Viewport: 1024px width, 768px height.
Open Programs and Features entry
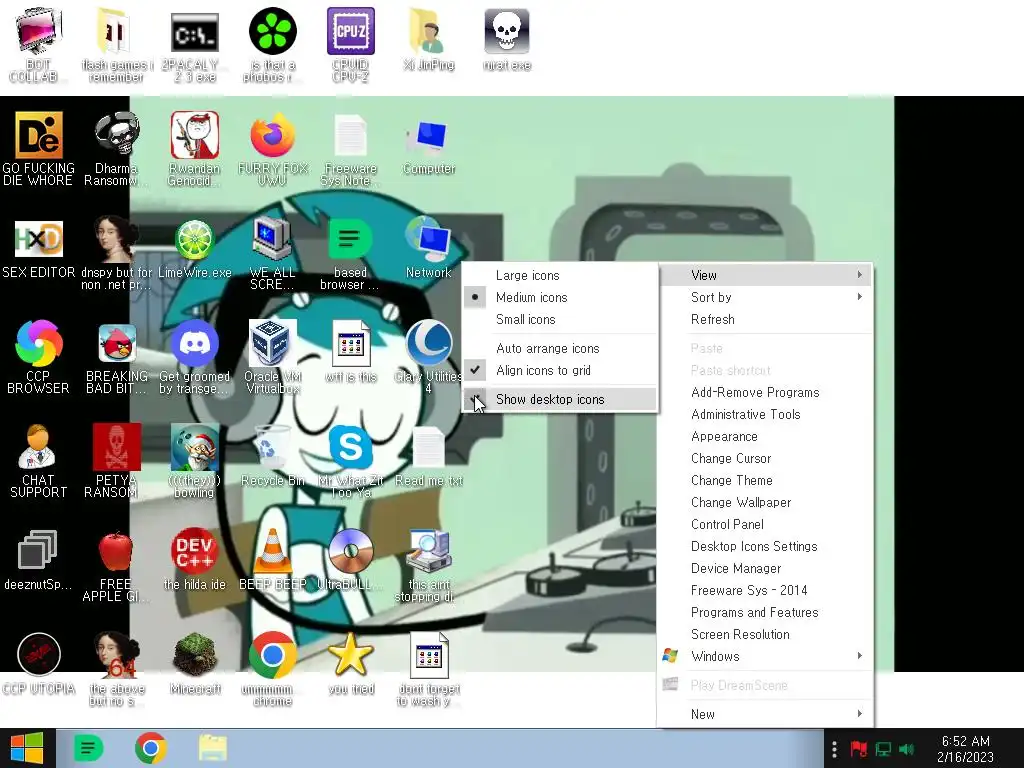click(x=765, y=613)
